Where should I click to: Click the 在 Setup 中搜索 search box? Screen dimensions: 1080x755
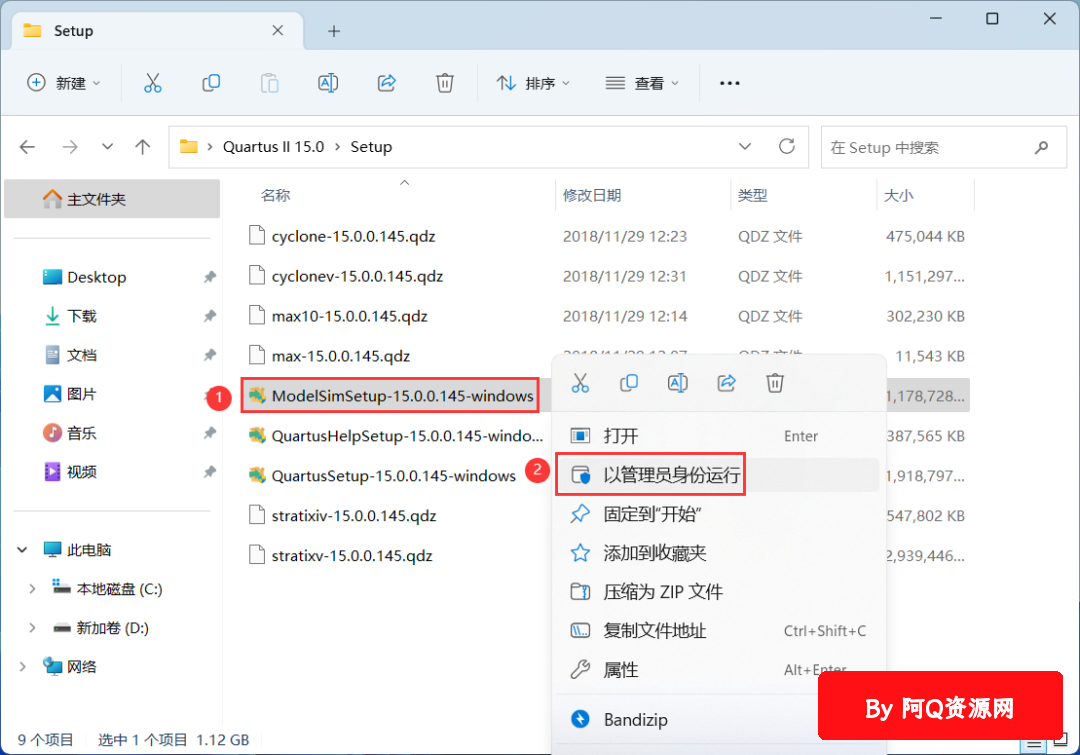click(x=944, y=147)
